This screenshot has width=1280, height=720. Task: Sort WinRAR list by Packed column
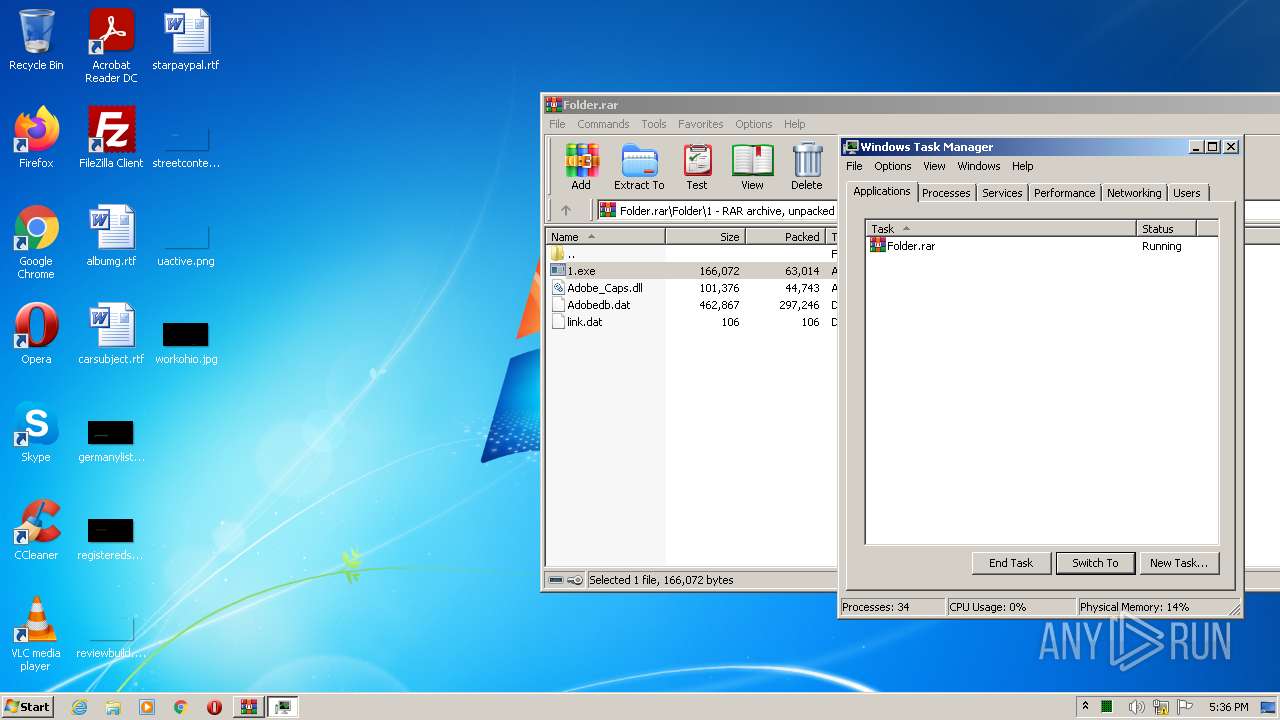(x=785, y=237)
